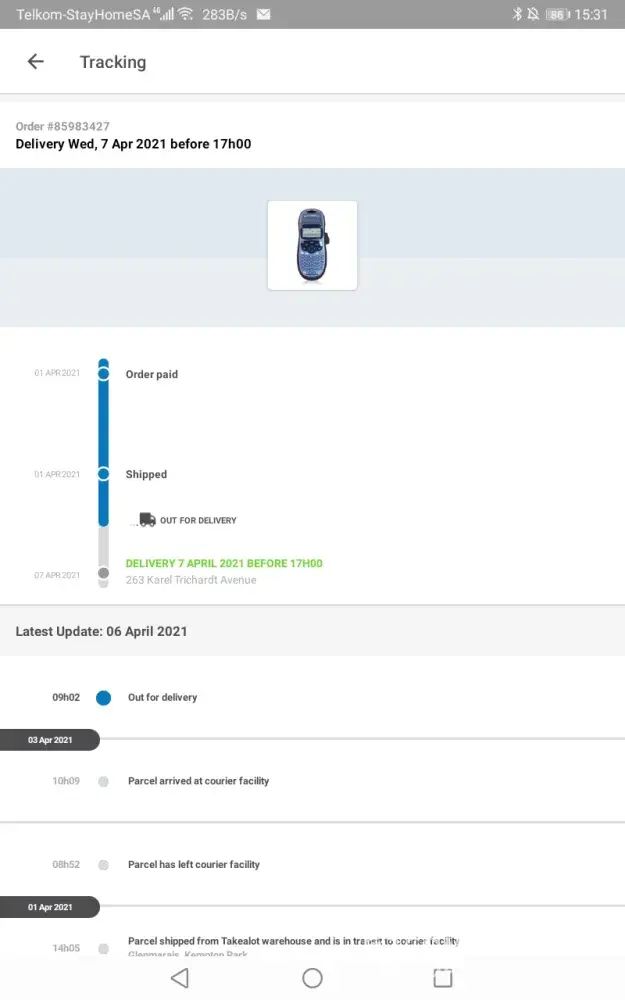
Task: Tap the delivery truck icon
Action: (x=146, y=520)
